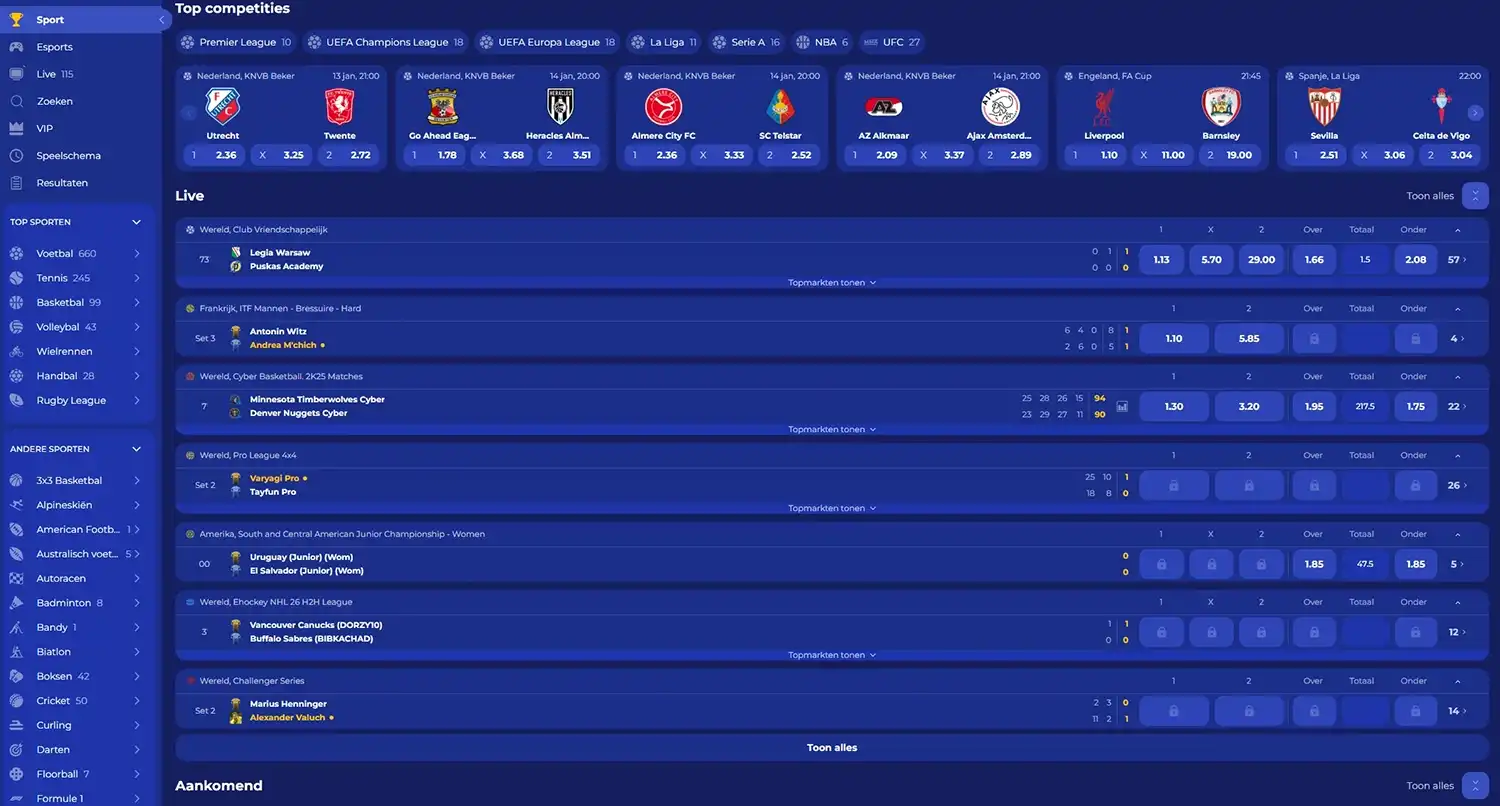Open all 57 markets for Legia Warsaw match
1500x806 pixels.
point(1457,260)
